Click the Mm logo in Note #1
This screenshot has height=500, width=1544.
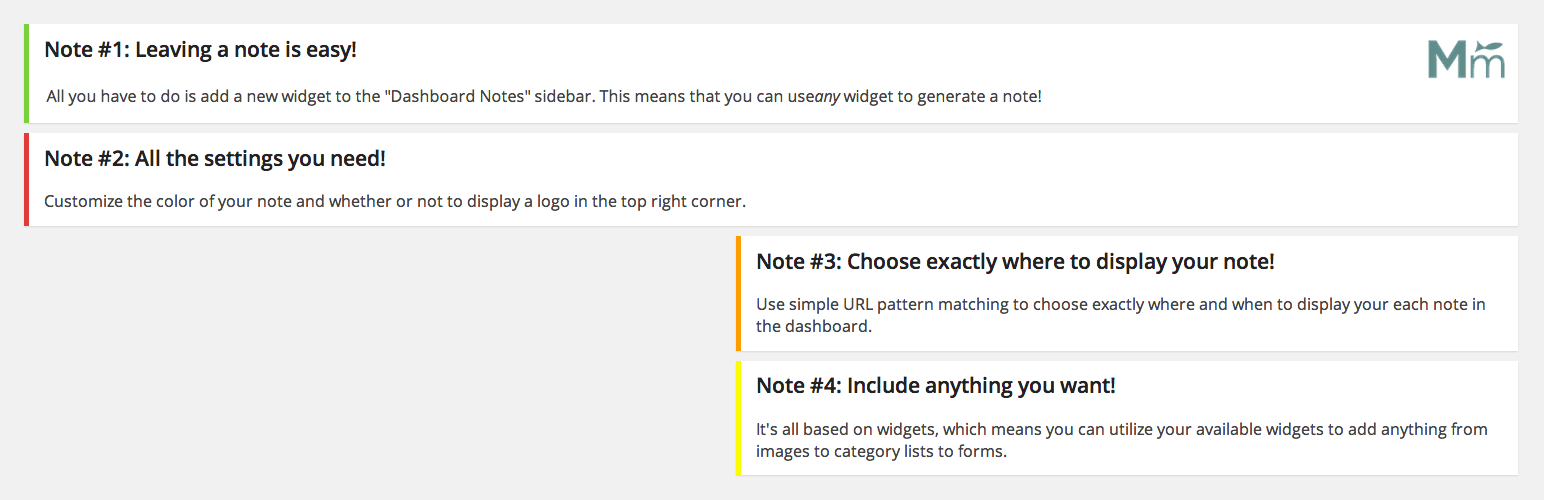(x=1466, y=60)
